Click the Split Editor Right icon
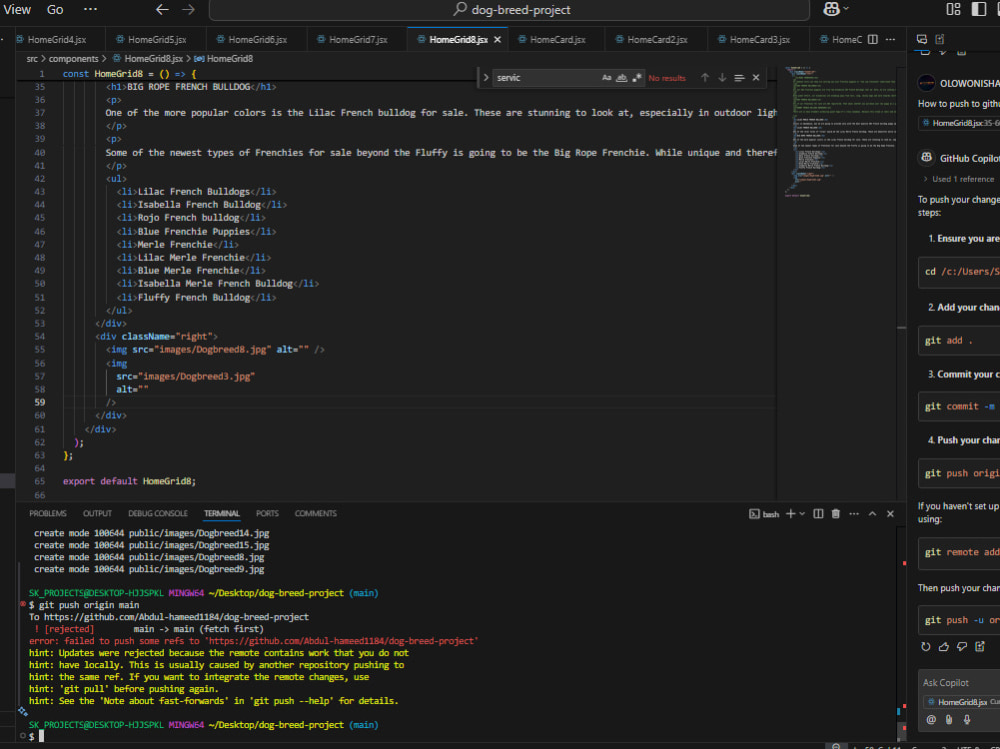 click(872, 40)
